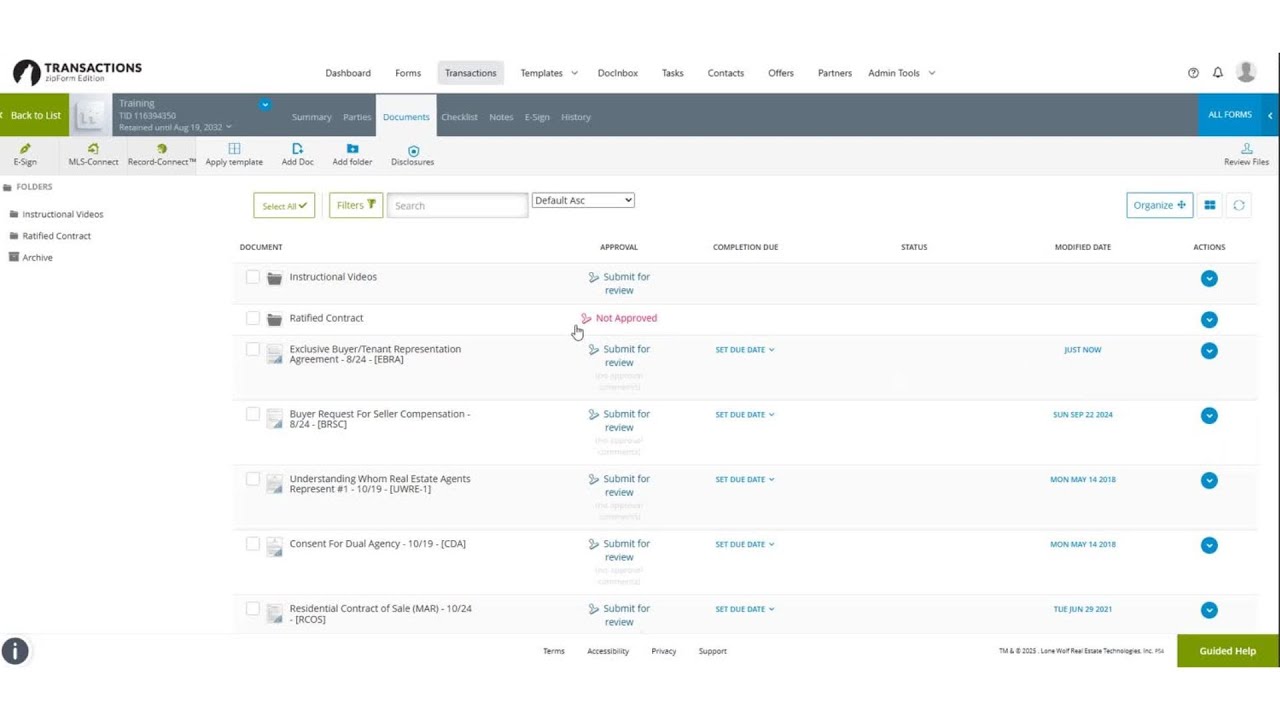
Task: Open the E-Sign toolbar tool
Action: click(x=25, y=154)
